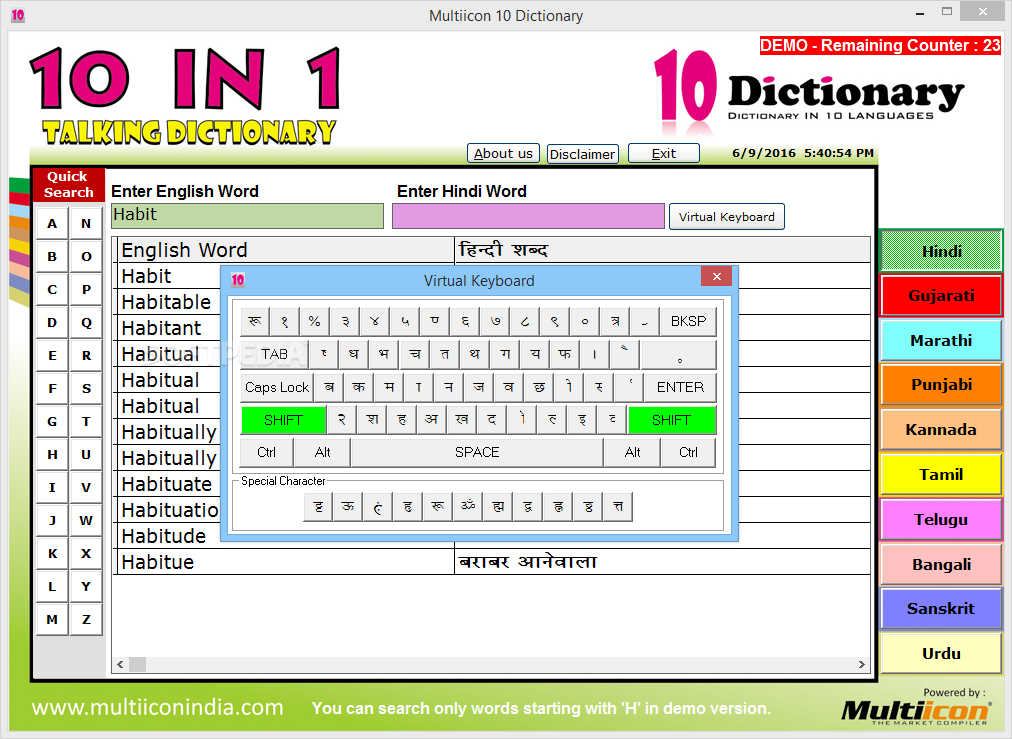Screen dimensions: 1012x739
Task: Click the ऊ special character key
Action: 348,507
